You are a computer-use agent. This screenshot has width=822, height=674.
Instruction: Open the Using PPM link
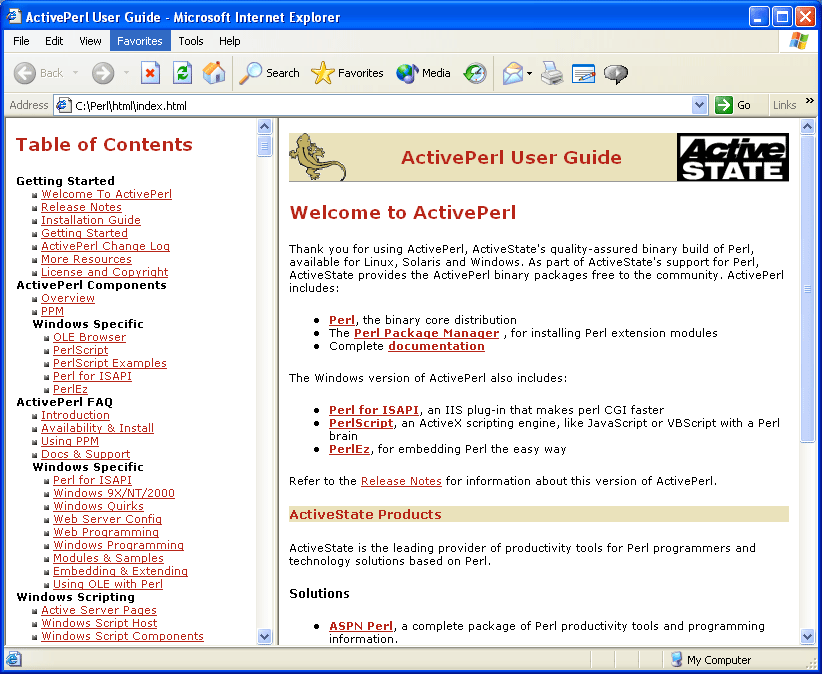pos(70,441)
